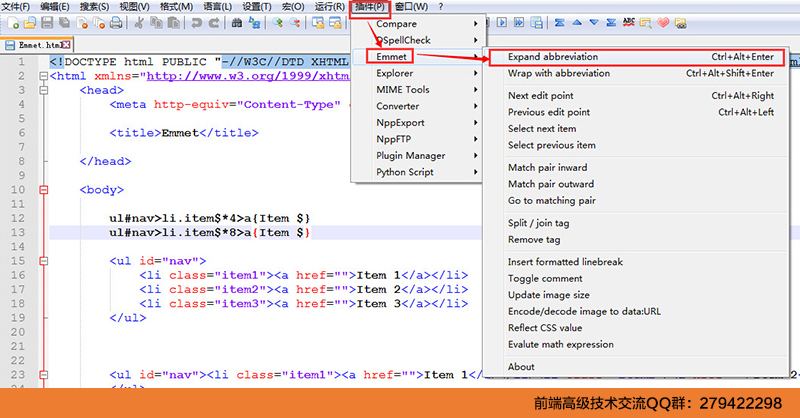
Task: Click the heart-shaped toolbar icon
Action: coord(663,22)
